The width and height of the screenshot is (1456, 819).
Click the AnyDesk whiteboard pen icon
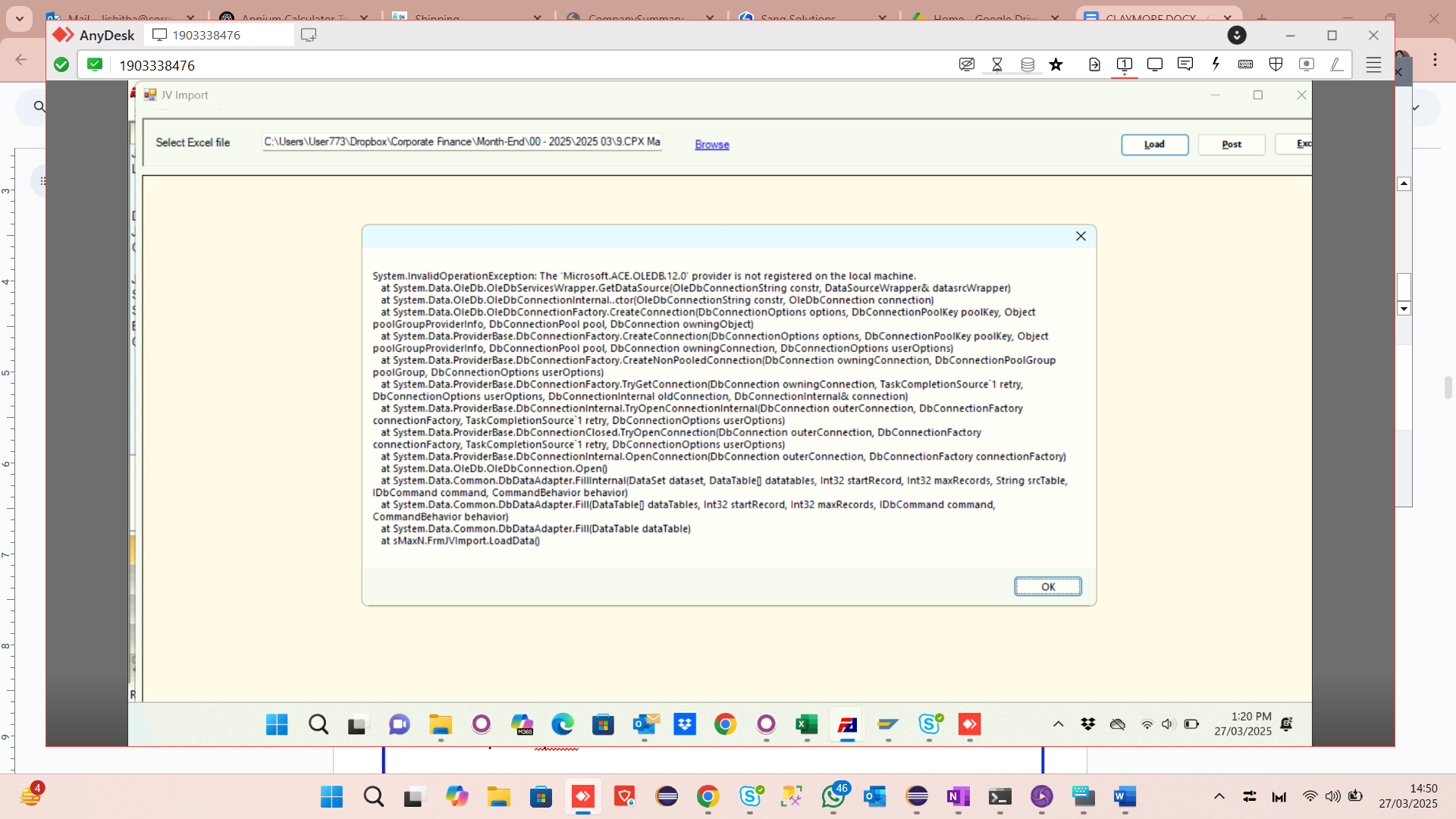(x=1336, y=64)
